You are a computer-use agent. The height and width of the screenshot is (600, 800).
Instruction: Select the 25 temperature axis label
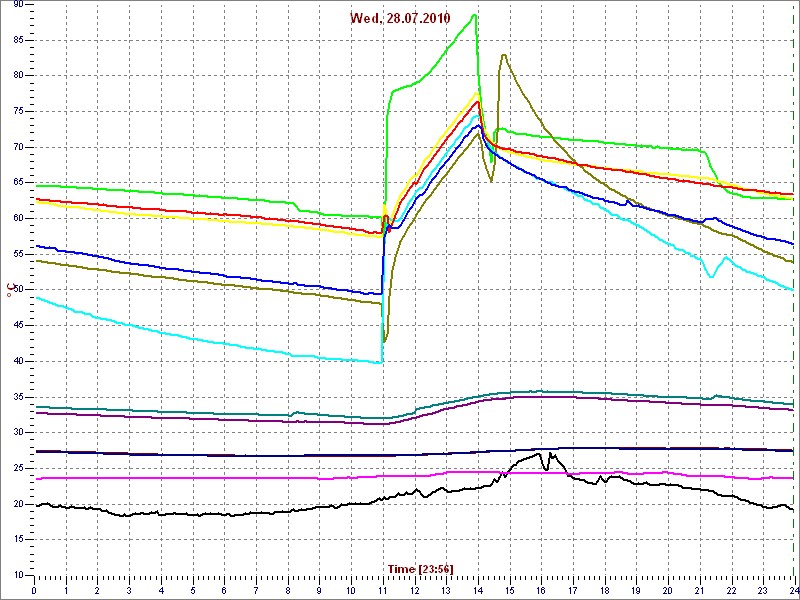click(18, 468)
